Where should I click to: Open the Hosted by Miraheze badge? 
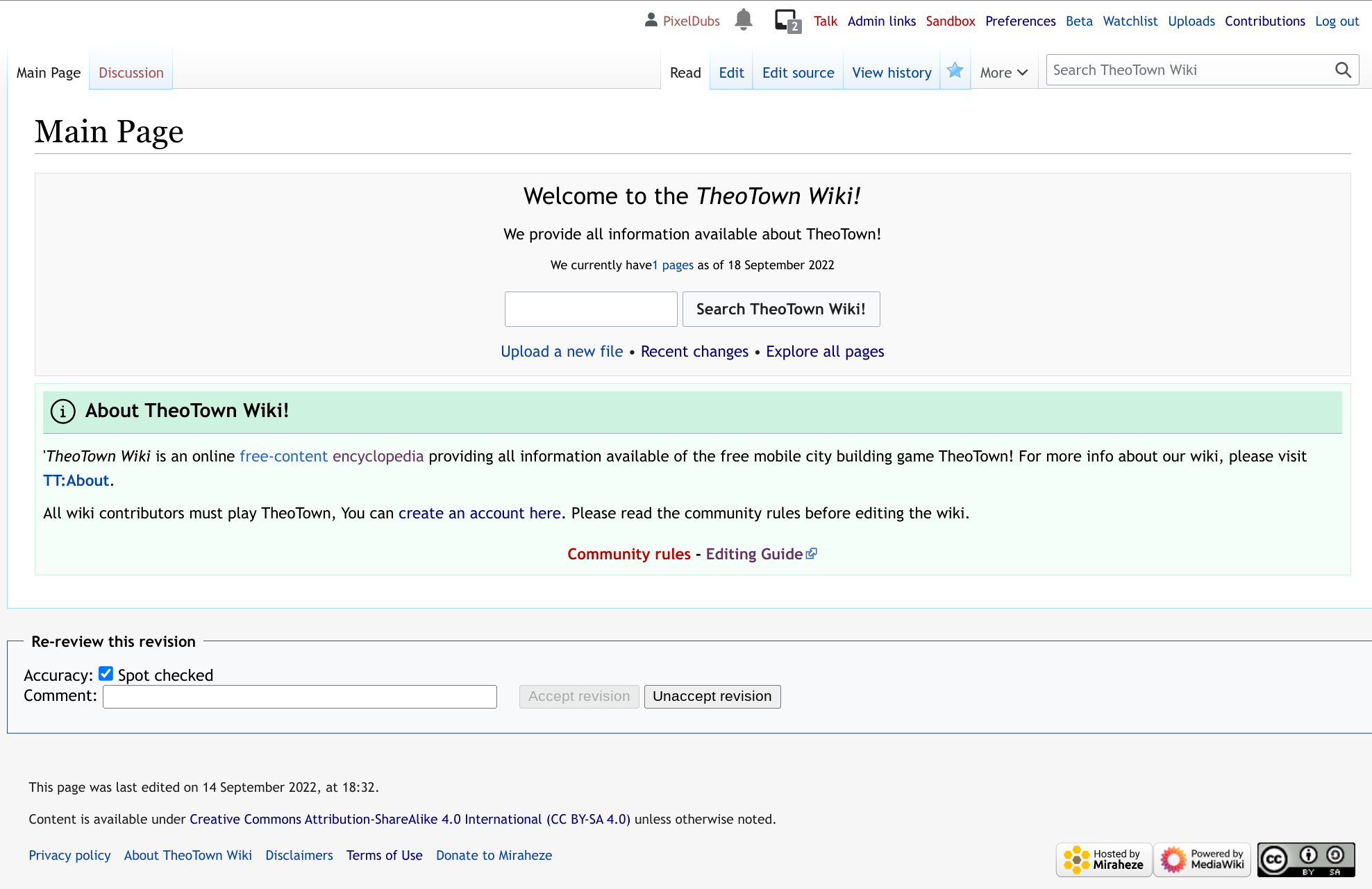(1104, 860)
